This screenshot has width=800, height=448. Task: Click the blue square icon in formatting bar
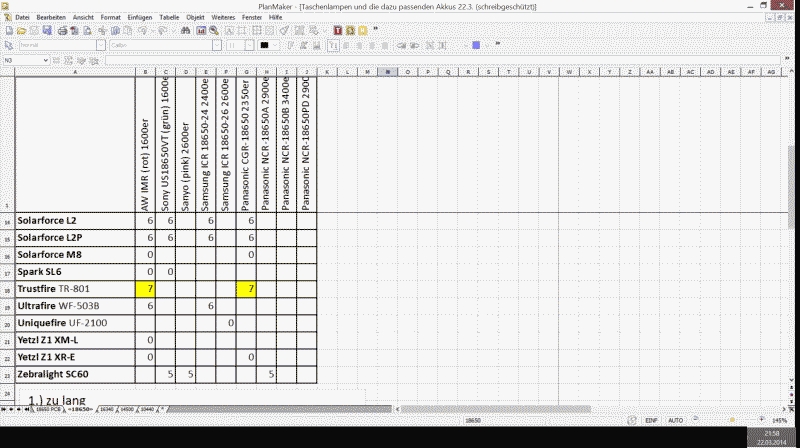click(x=476, y=45)
